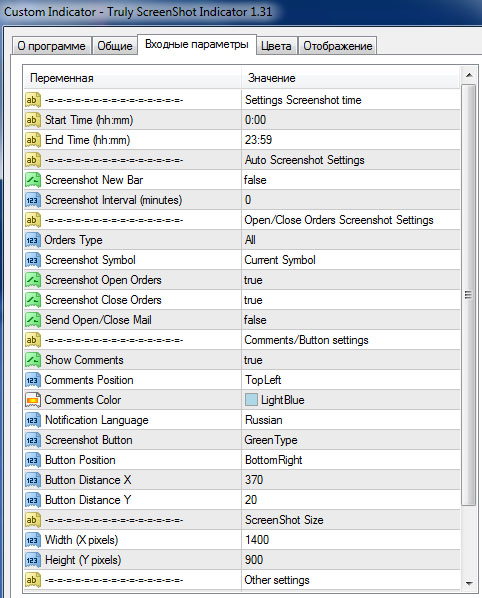Click the vertical scrollbar thumb
Viewport: 482px width, 598px height.
coord(469,295)
